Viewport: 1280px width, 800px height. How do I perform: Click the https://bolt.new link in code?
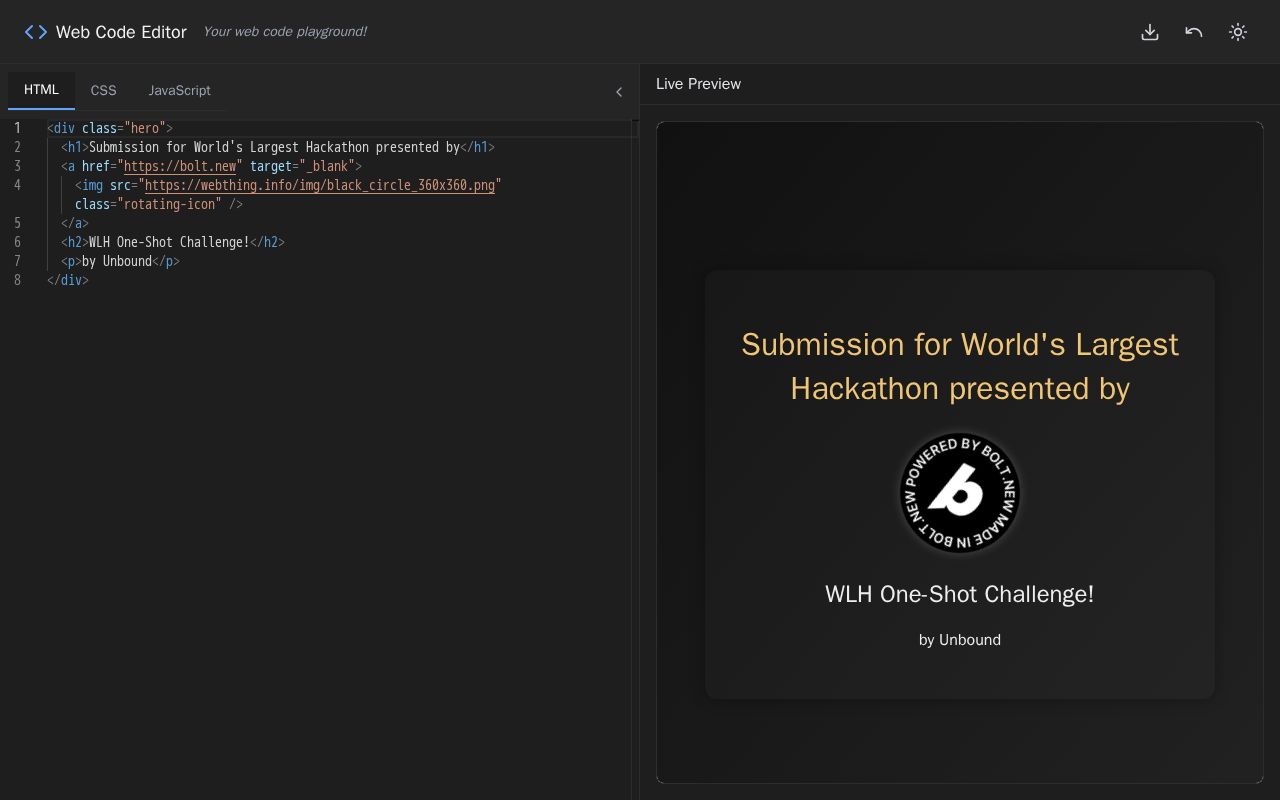[x=180, y=166]
